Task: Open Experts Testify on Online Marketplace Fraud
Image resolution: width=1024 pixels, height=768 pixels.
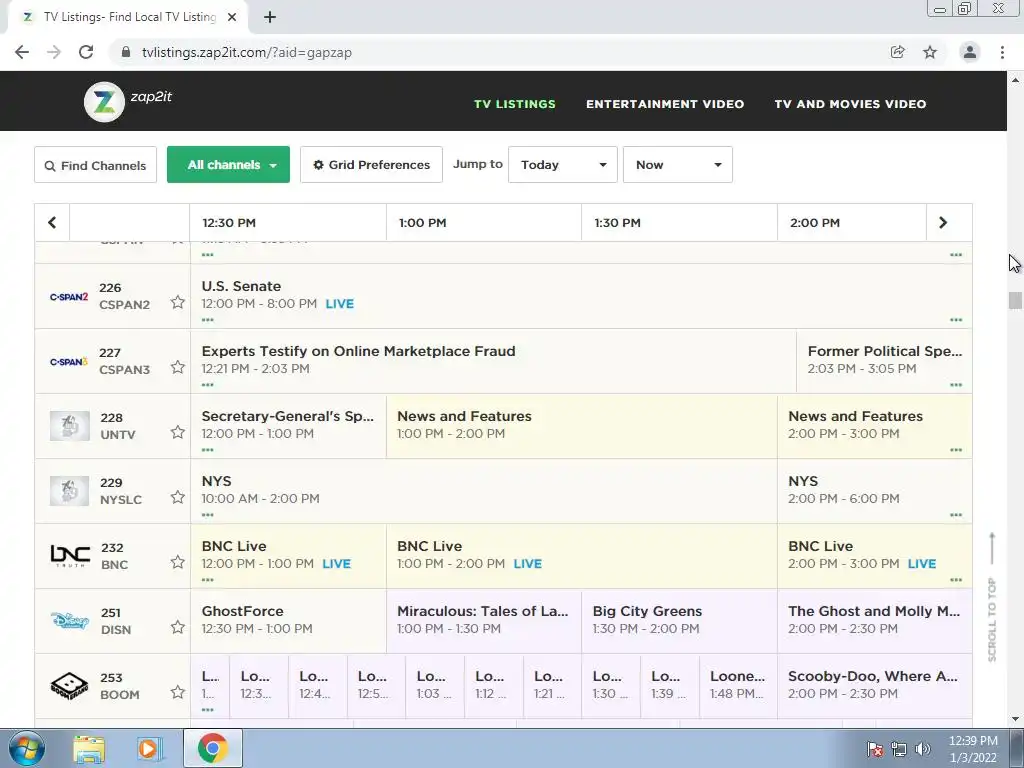Action: point(494,360)
